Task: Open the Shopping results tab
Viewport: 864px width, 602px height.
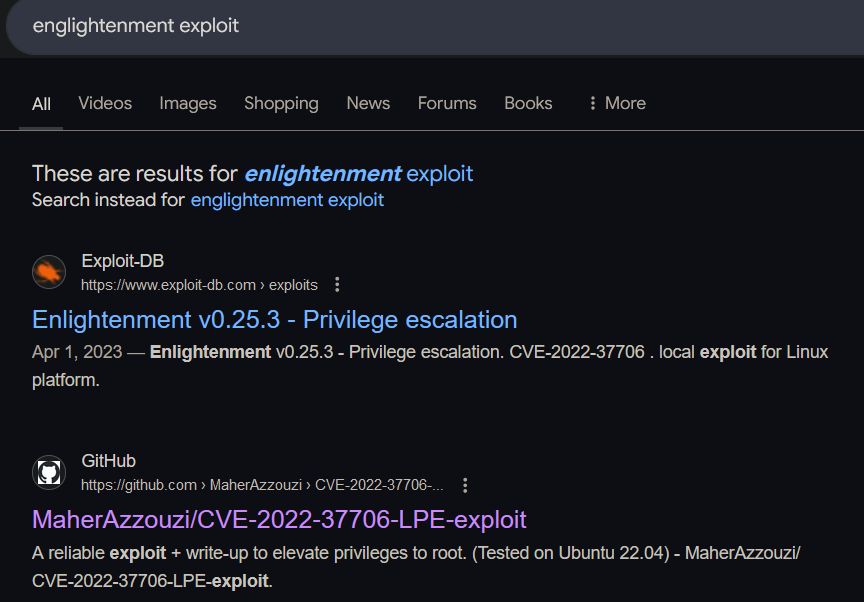Action: pyautogui.click(x=281, y=103)
